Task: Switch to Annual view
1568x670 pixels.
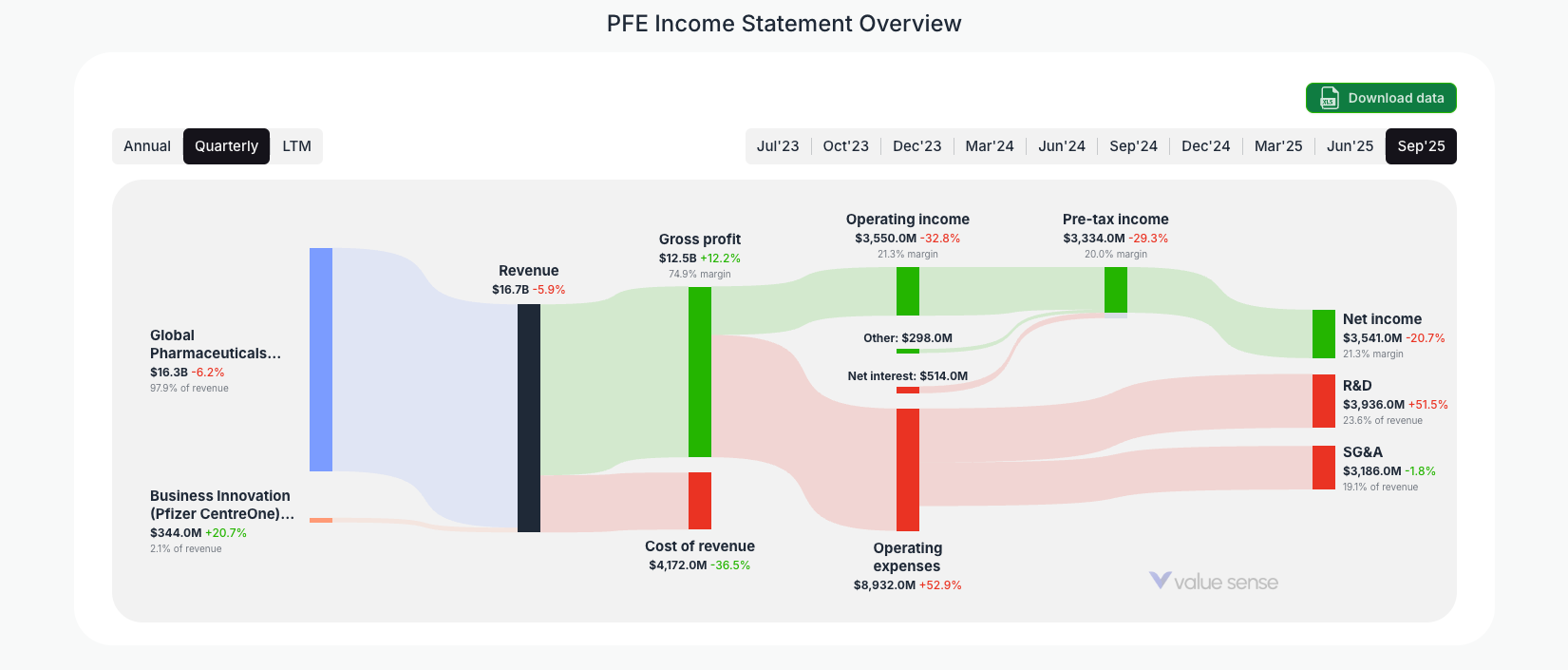Action: tap(148, 145)
